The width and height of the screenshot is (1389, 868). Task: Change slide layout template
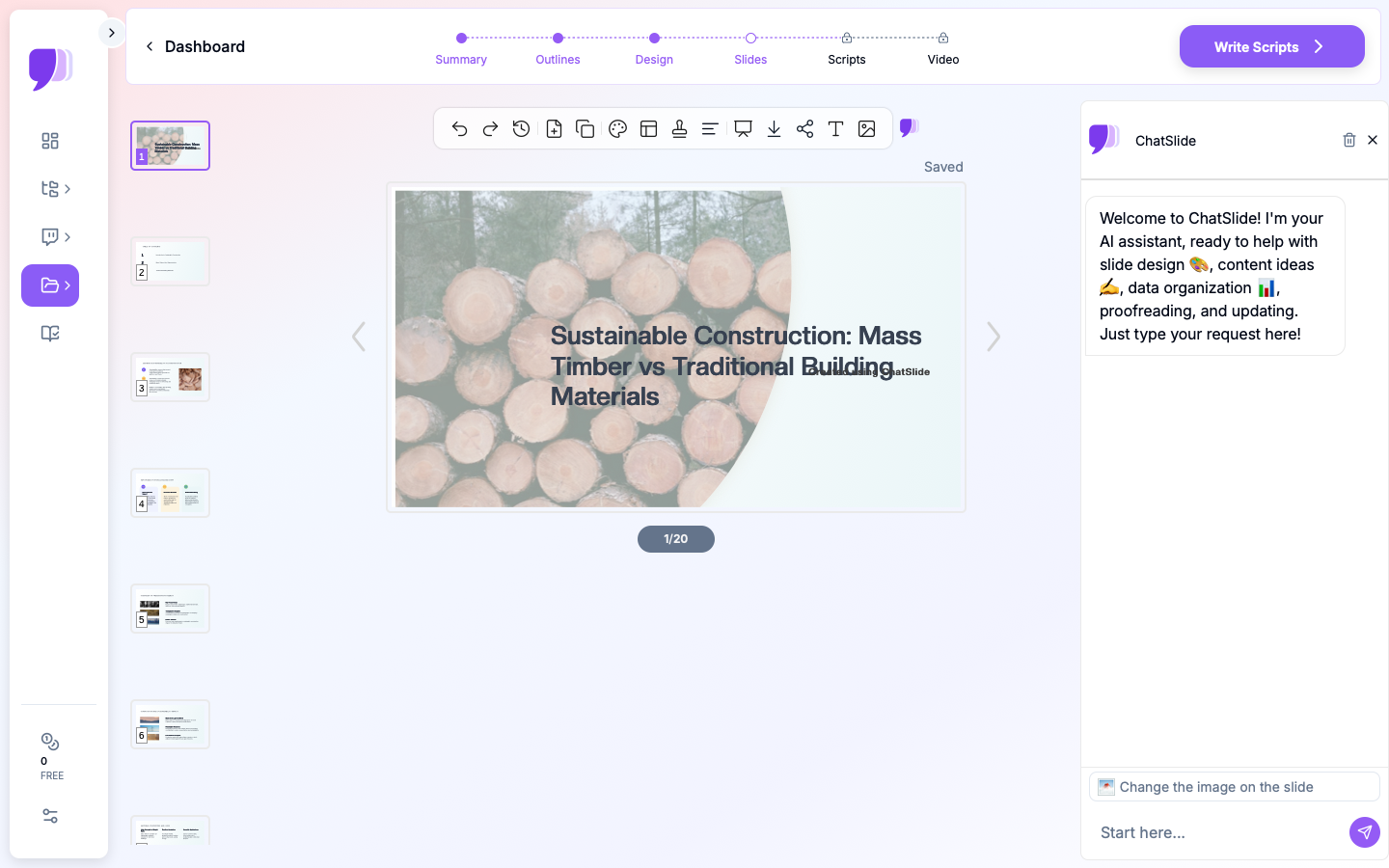coord(649,129)
